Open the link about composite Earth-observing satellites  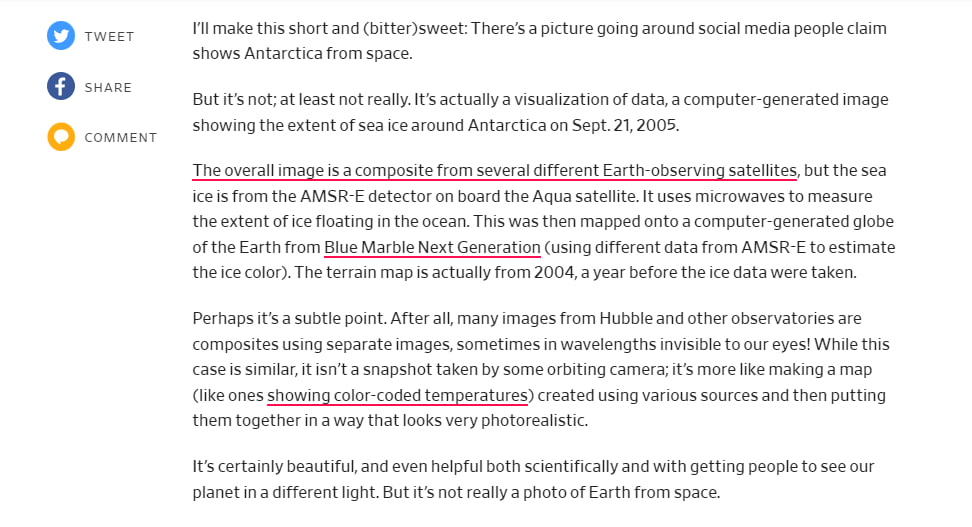pos(495,170)
